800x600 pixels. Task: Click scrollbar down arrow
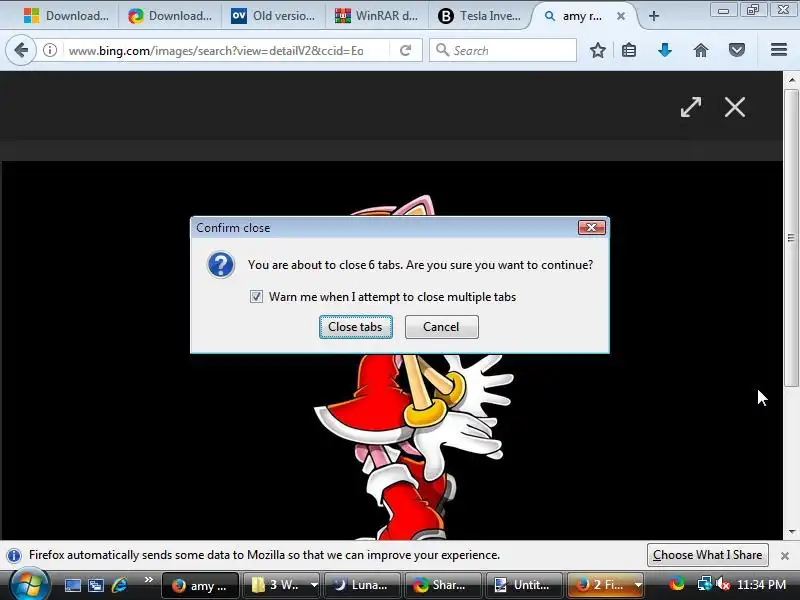(x=791, y=532)
